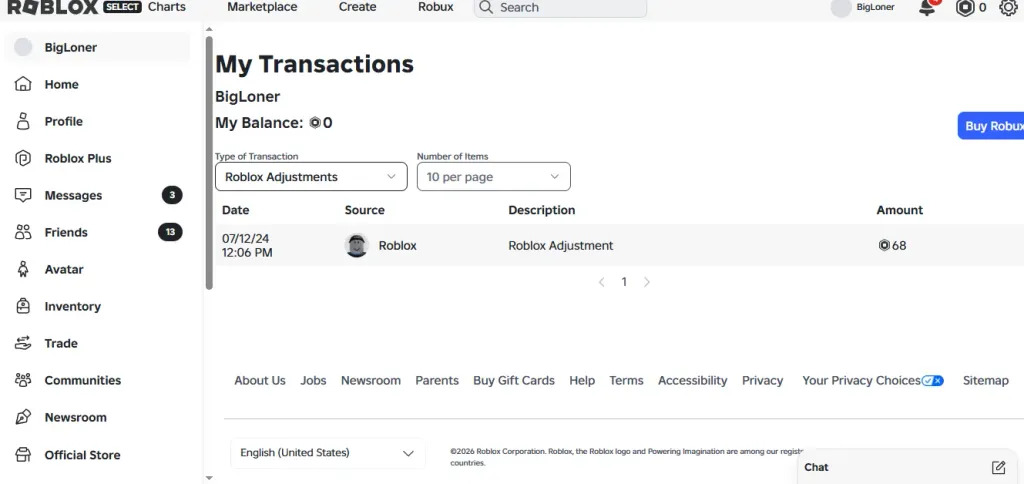Click the Robux balance icon in header
The width and height of the screenshot is (1024, 484).
pyautogui.click(x=965, y=8)
